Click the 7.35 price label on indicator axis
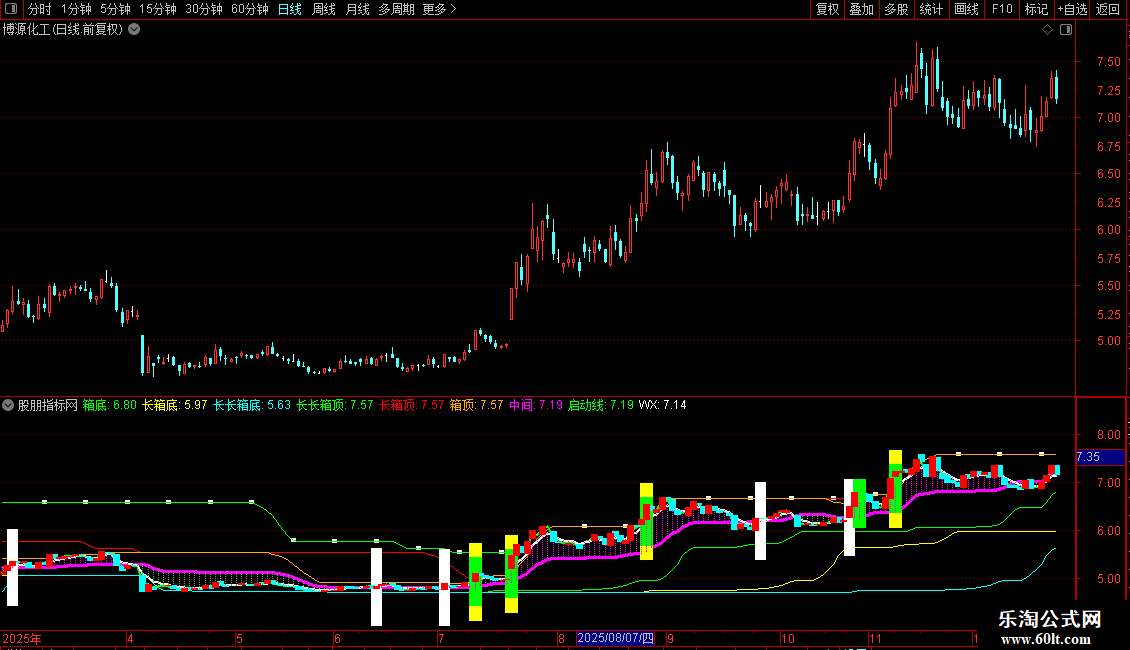The image size is (1130, 650). [1087, 457]
